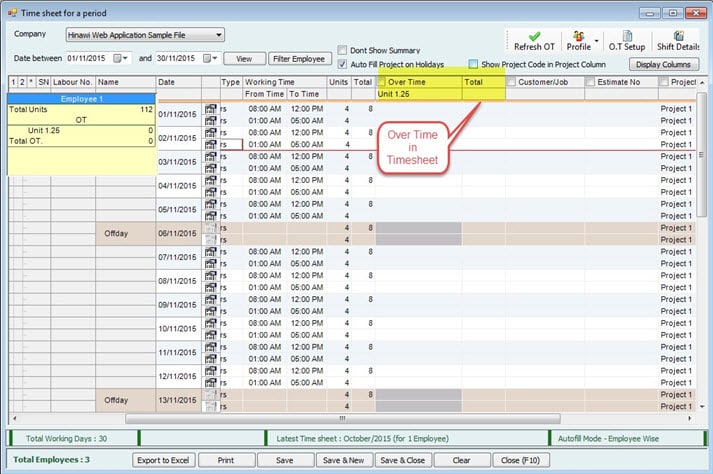Click the Clear button

(462, 460)
